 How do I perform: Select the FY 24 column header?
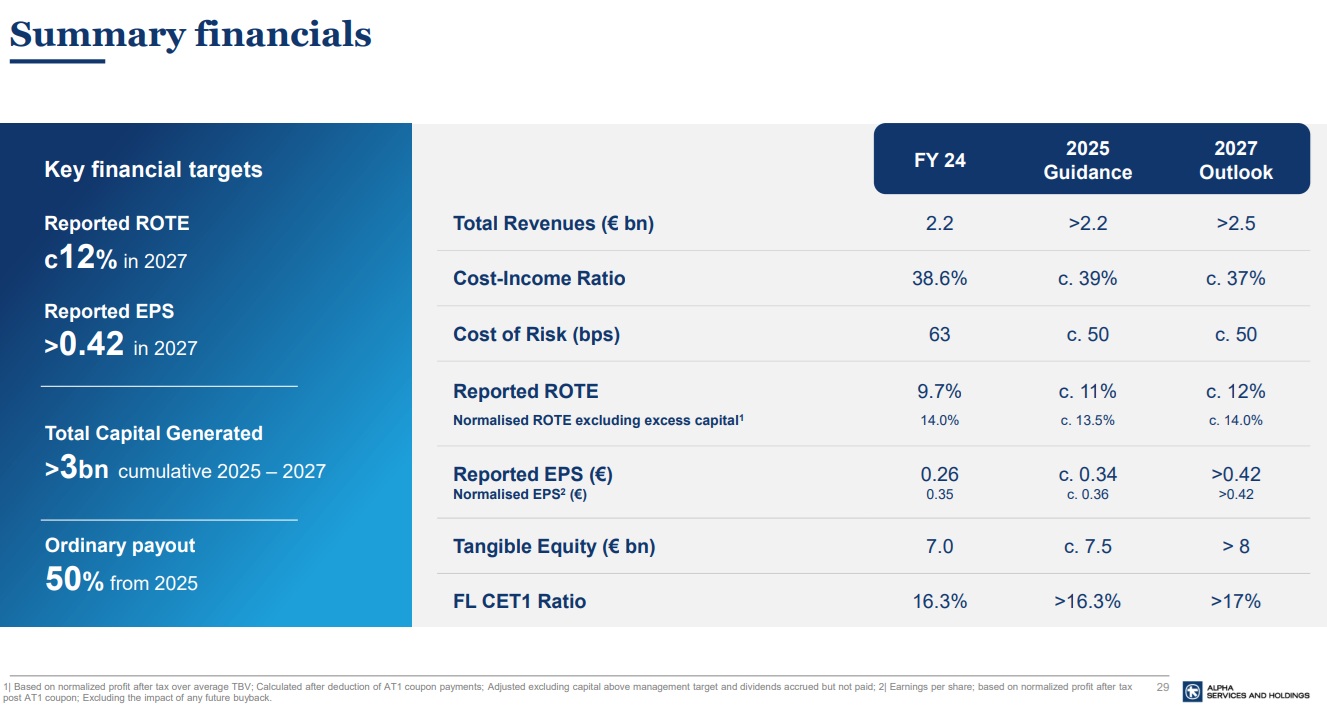click(x=940, y=160)
